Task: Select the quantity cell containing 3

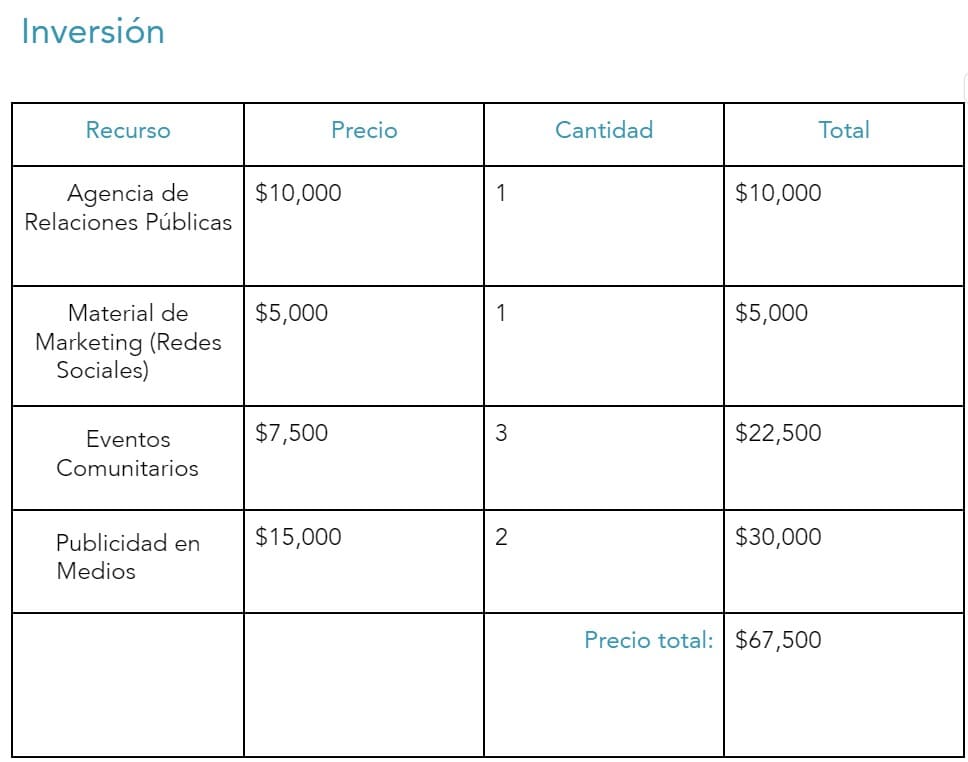Action: 501,433
